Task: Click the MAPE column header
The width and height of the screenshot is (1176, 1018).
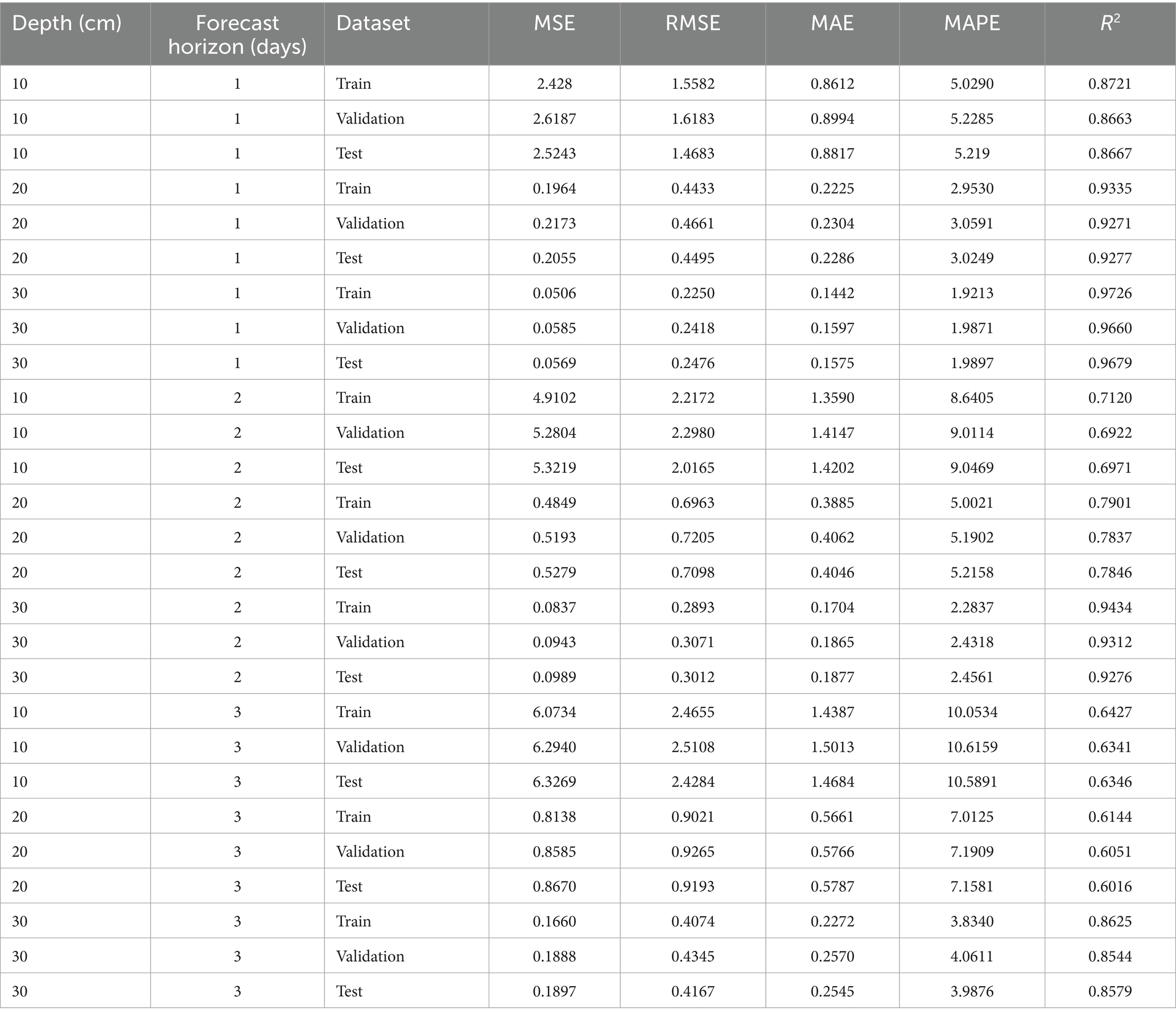Action: click(x=972, y=23)
